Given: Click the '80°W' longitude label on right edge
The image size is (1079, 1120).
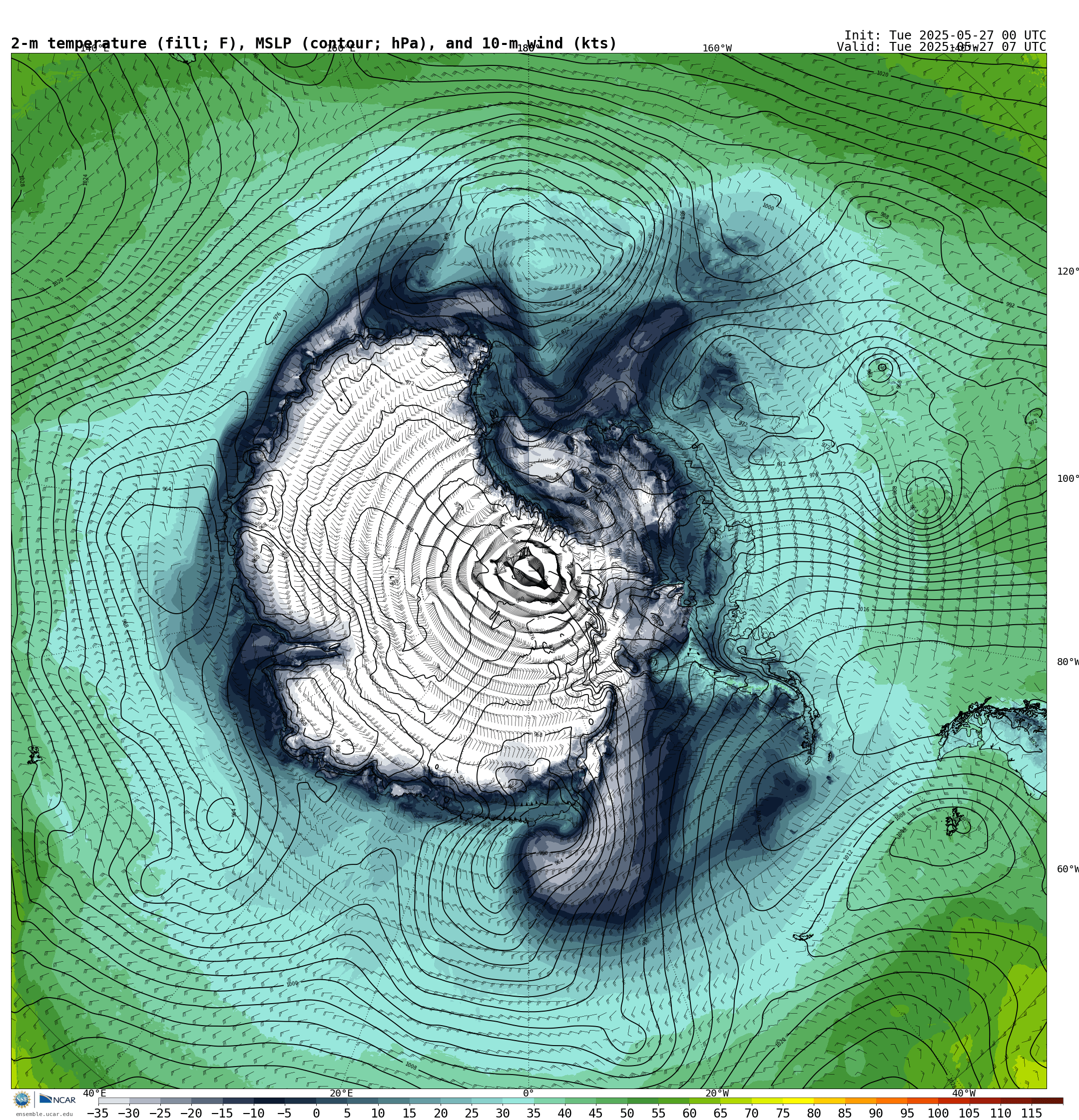Looking at the screenshot, I should coord(1068,662).
